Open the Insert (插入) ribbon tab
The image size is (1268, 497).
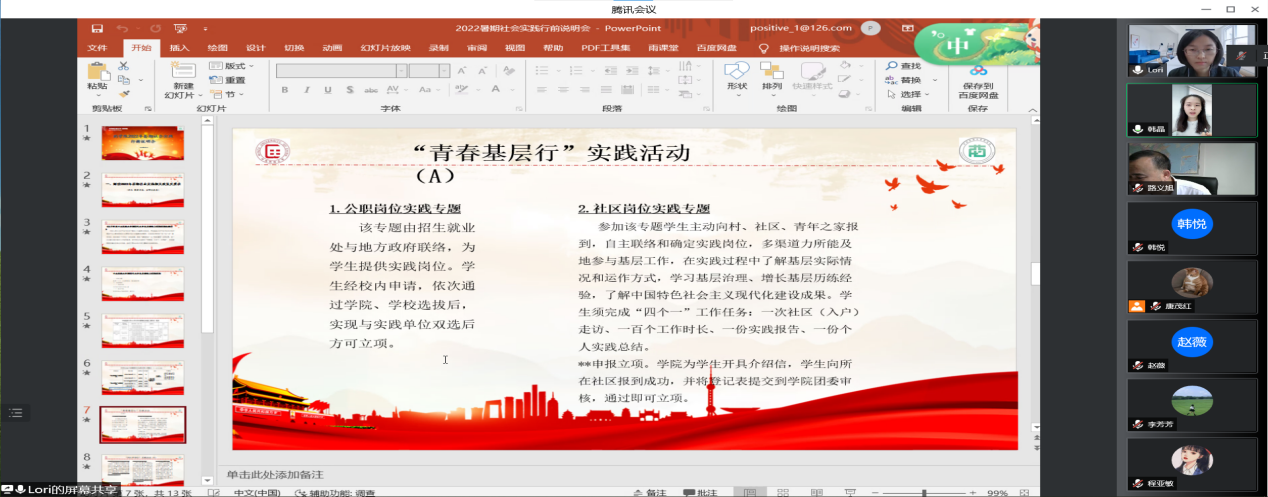coord(179,47)
